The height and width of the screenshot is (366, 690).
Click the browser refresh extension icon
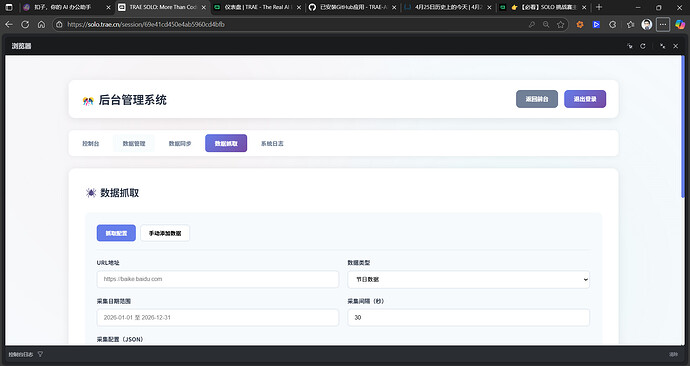(613, 25)
